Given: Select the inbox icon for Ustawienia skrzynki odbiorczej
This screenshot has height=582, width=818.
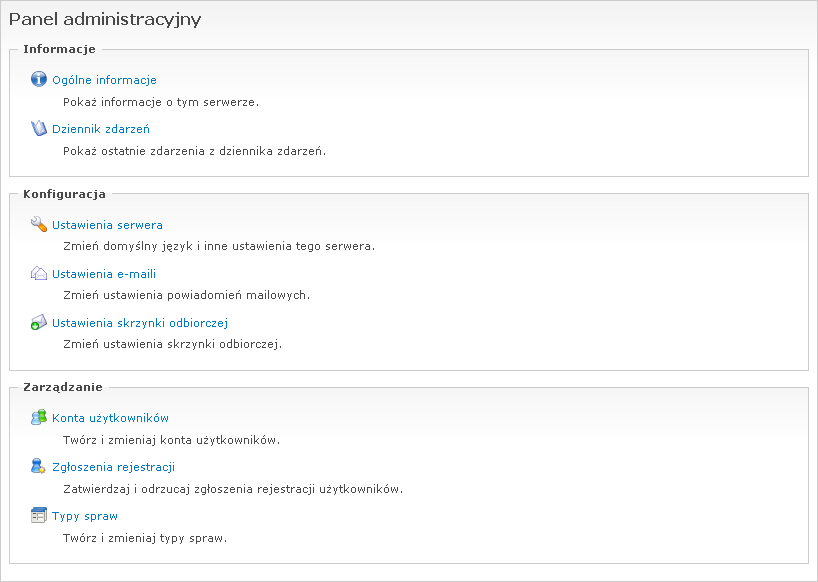Looking at the screenshot, I should [37, 323].
